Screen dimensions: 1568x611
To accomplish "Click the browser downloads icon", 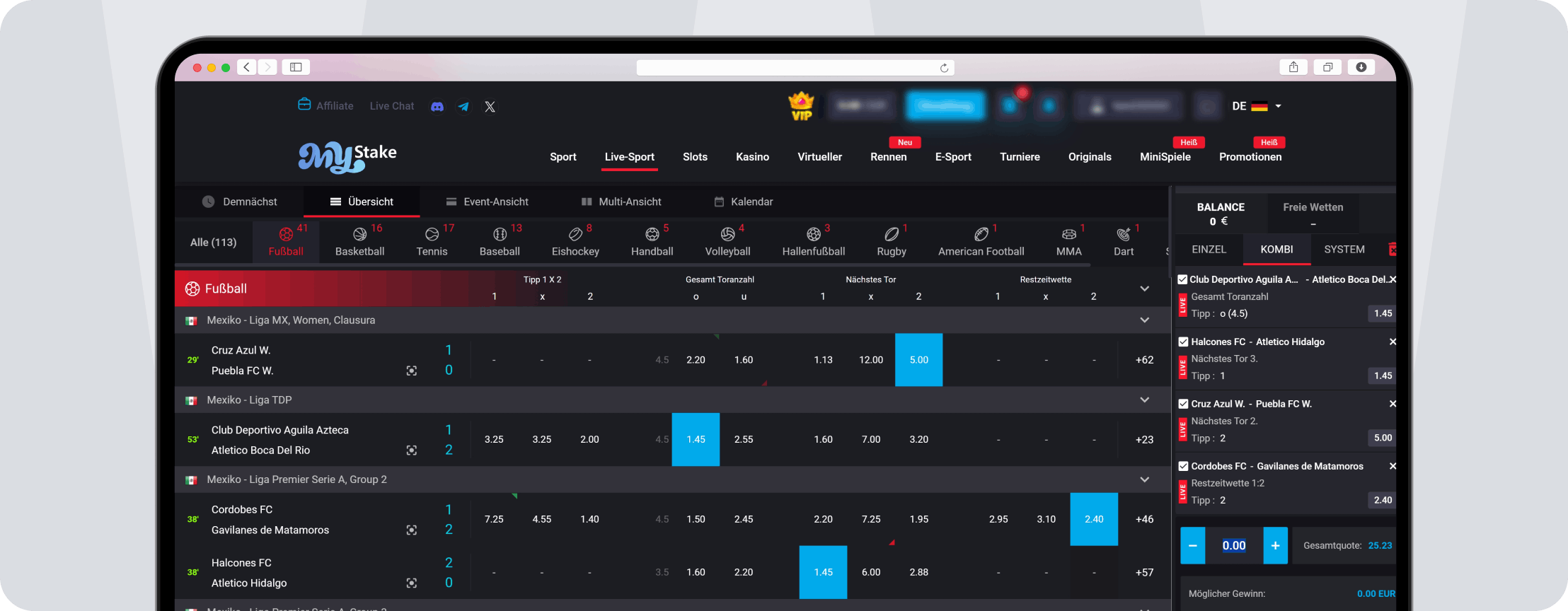I will (1361, 67).
